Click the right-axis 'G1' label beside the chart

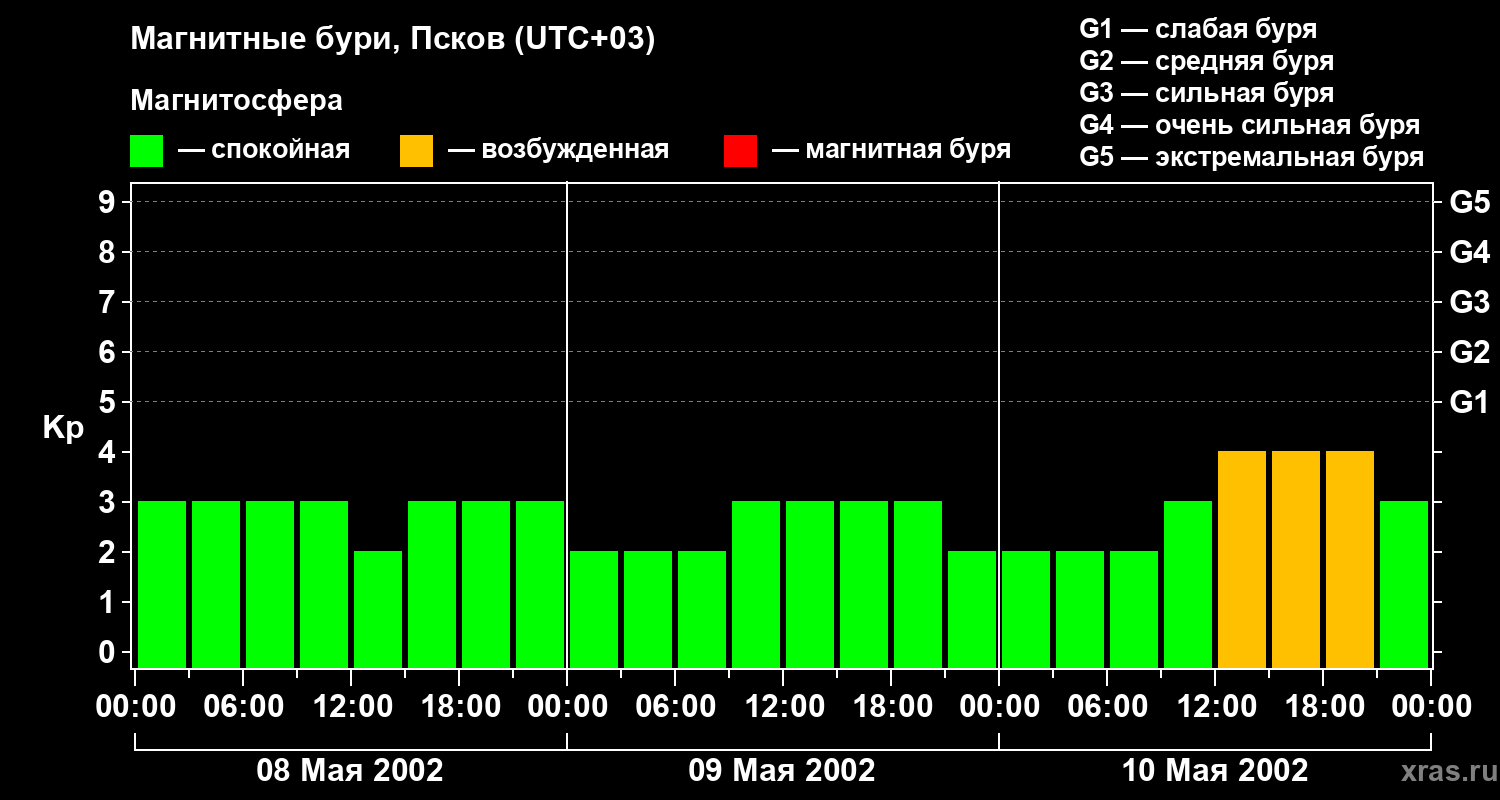(x=1469, y=402)
